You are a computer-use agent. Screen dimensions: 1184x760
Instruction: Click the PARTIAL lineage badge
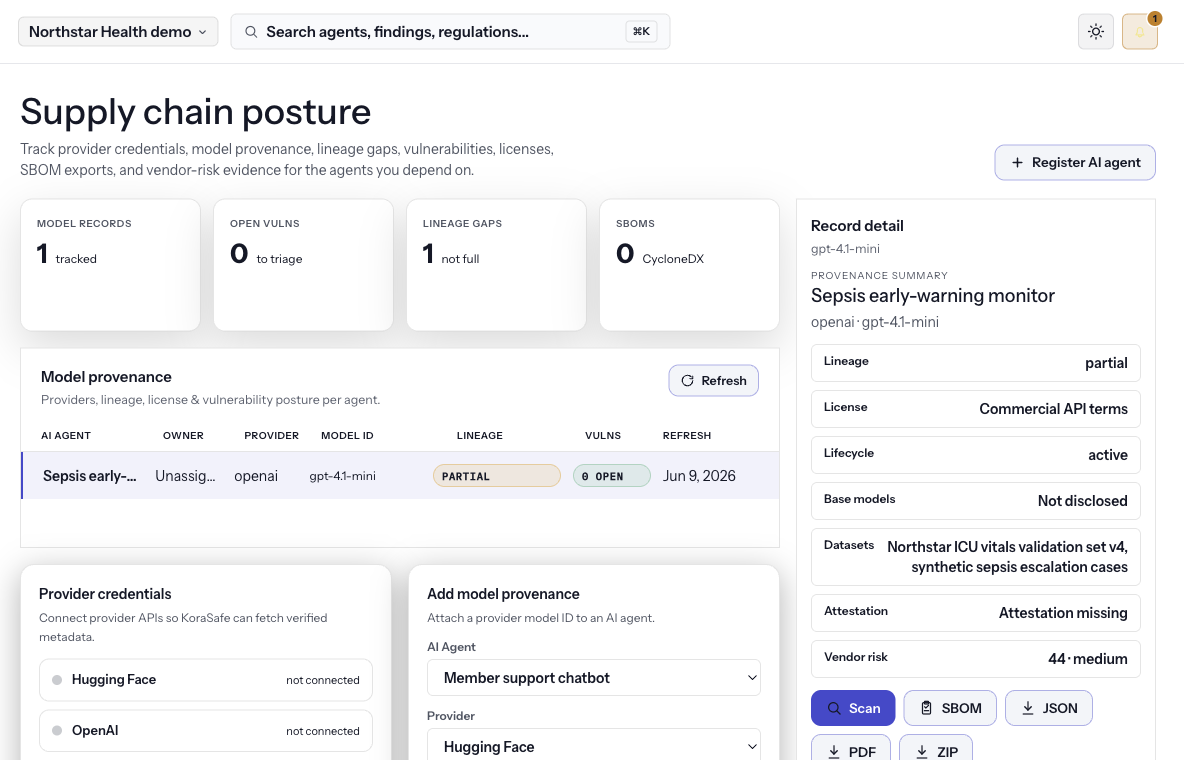click(496, 476)
